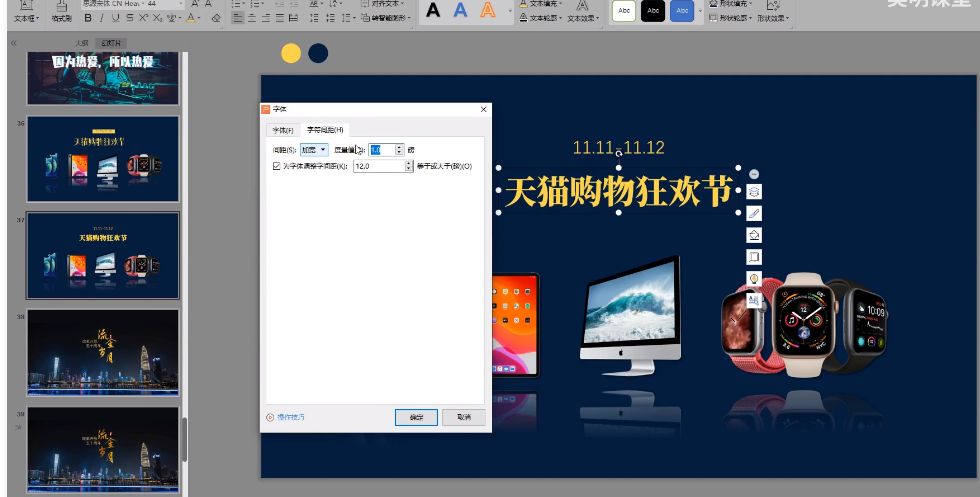Expand the shape styles gallery arrow
980x497 pixels.
coord(699,11)
